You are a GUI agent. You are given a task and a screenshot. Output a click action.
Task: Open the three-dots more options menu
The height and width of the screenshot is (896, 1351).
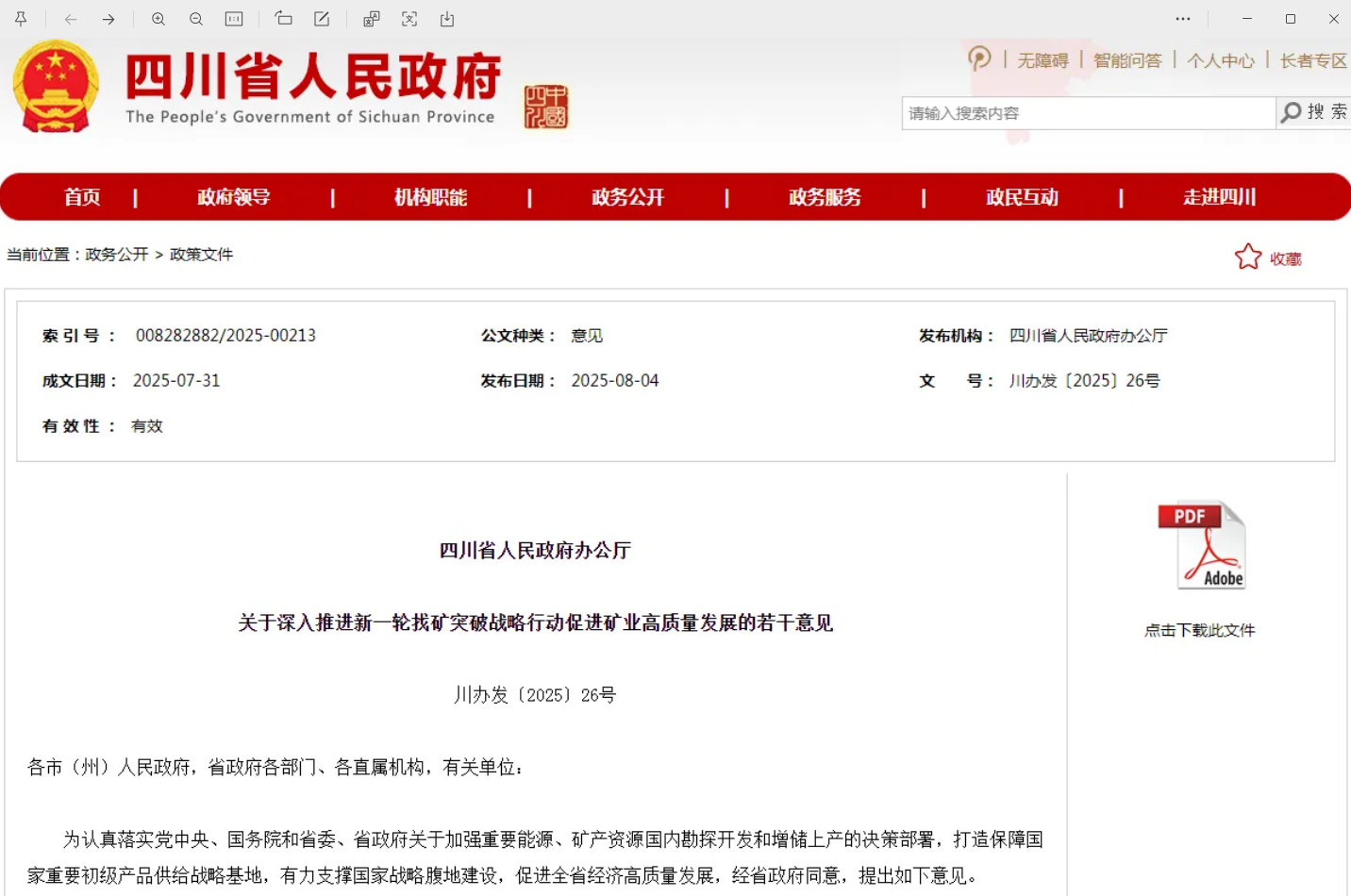[1183, 19]
